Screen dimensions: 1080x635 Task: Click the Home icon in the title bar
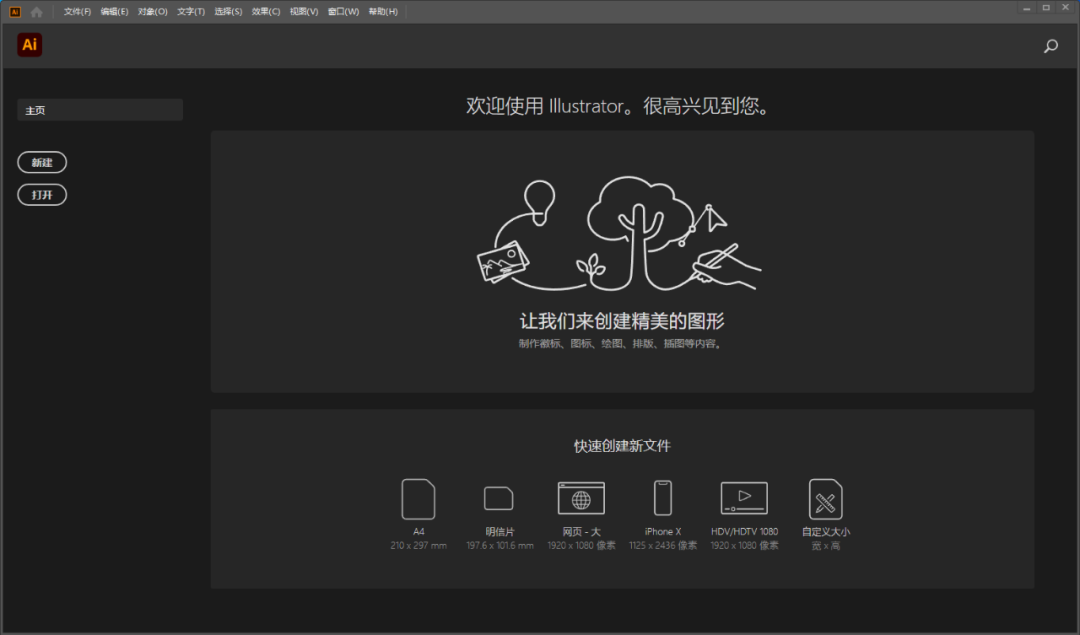pos(37,12)
